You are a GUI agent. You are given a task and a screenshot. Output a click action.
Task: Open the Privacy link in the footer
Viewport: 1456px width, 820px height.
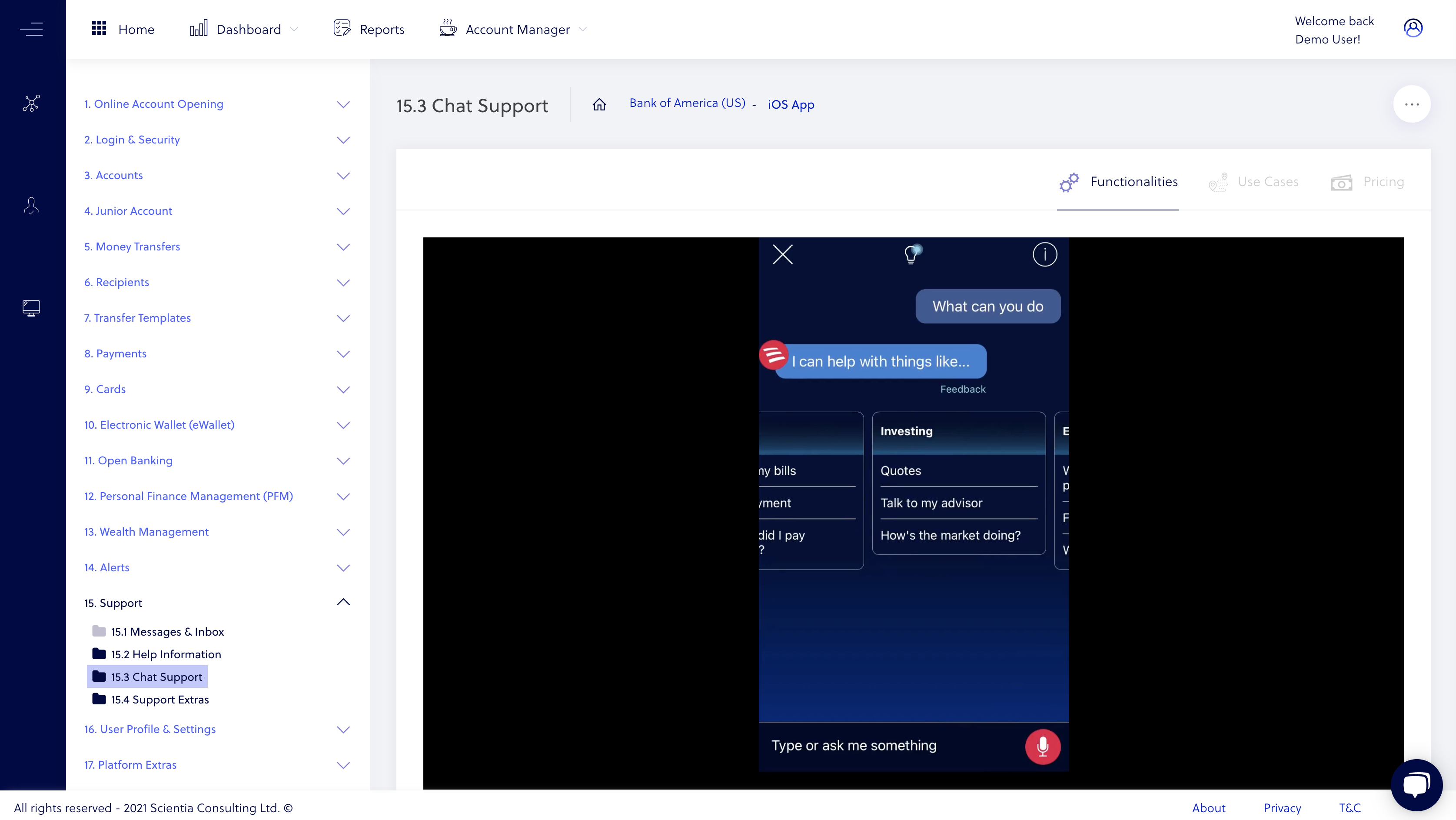click(1282, 807)
